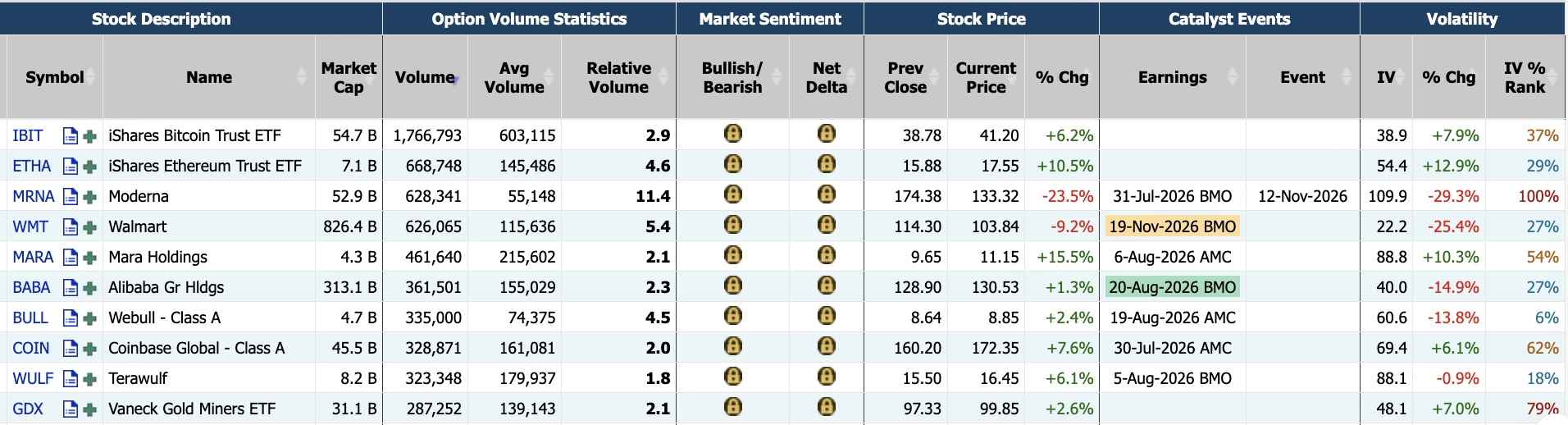Image resolution: width=1568 pixels, height=425 pixels.
Task: Open the COIN ticker link
Action: [x=31, y=349]
